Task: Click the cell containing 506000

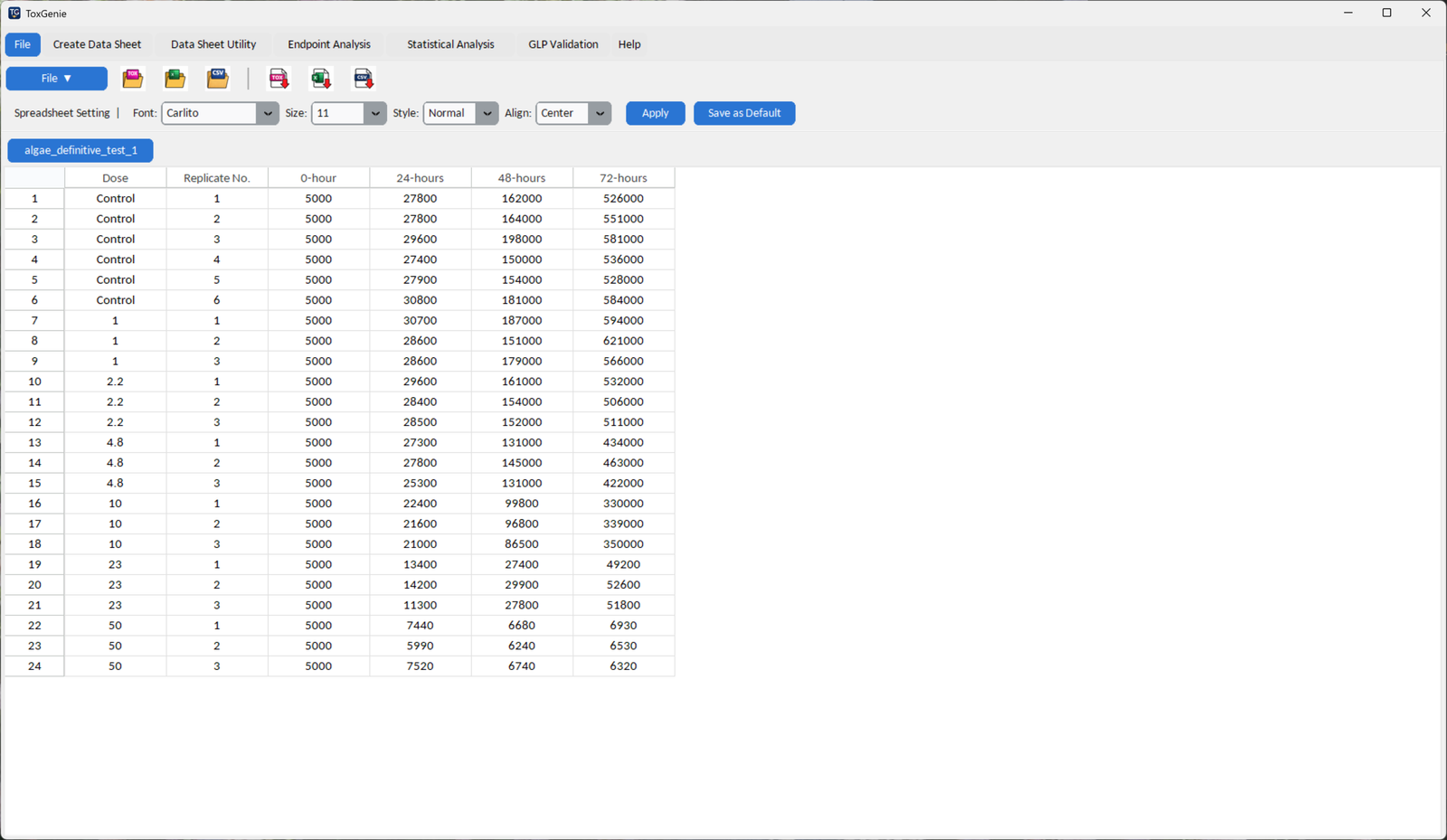Action: [624, 401]
